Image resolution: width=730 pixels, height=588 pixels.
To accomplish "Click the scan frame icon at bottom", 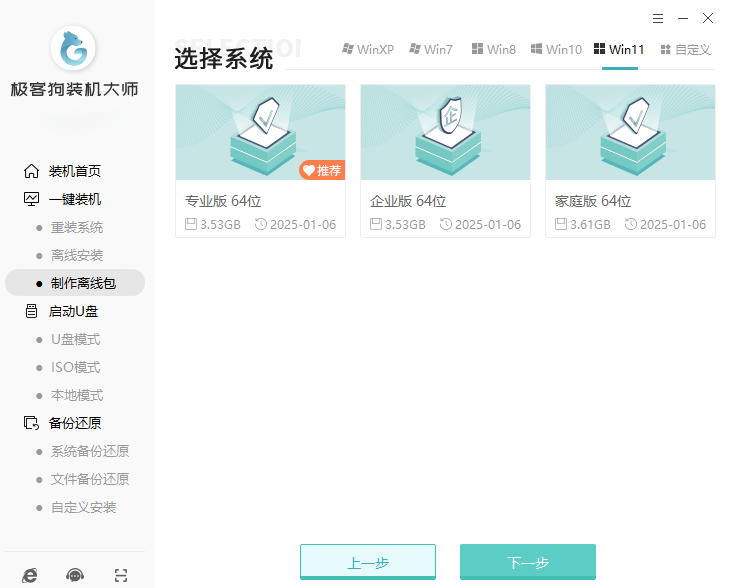I will [121, 576].
